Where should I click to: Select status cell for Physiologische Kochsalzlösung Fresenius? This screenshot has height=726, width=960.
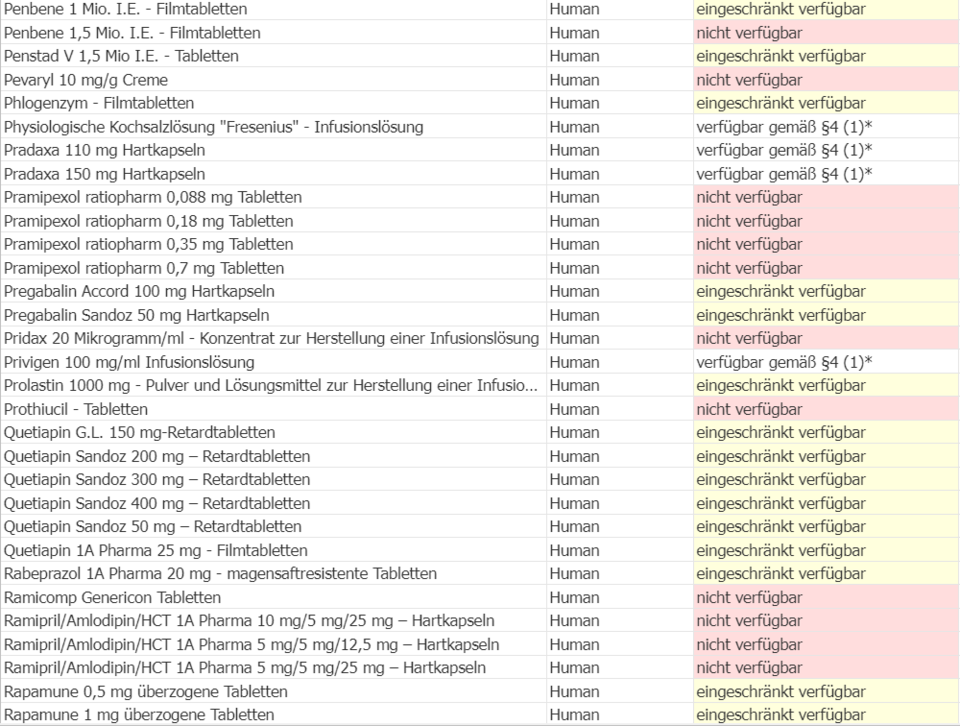784,127
